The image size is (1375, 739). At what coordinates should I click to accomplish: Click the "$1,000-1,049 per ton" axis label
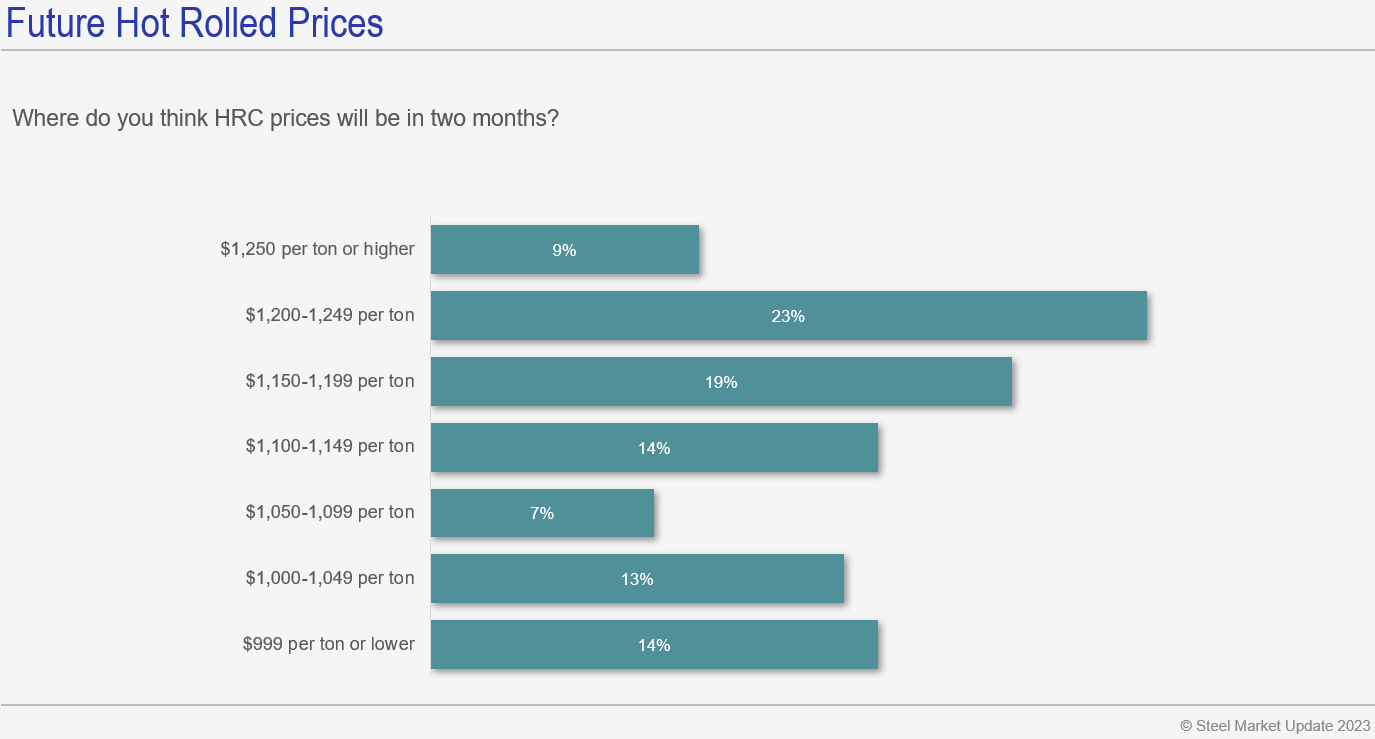click(x=330, y=578)
